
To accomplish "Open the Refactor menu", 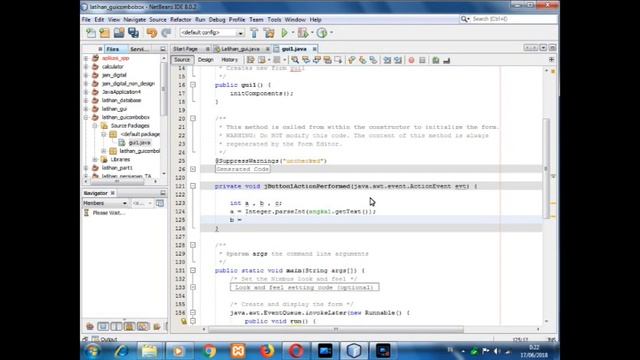I will tap(180, 20).
